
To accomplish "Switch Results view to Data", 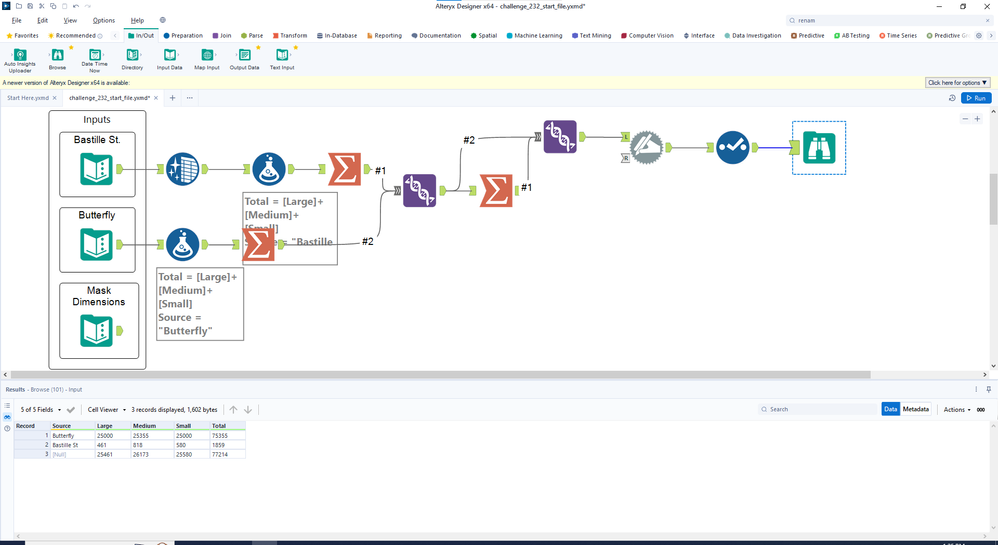I will pyautogui.click(x=890, y=409).
